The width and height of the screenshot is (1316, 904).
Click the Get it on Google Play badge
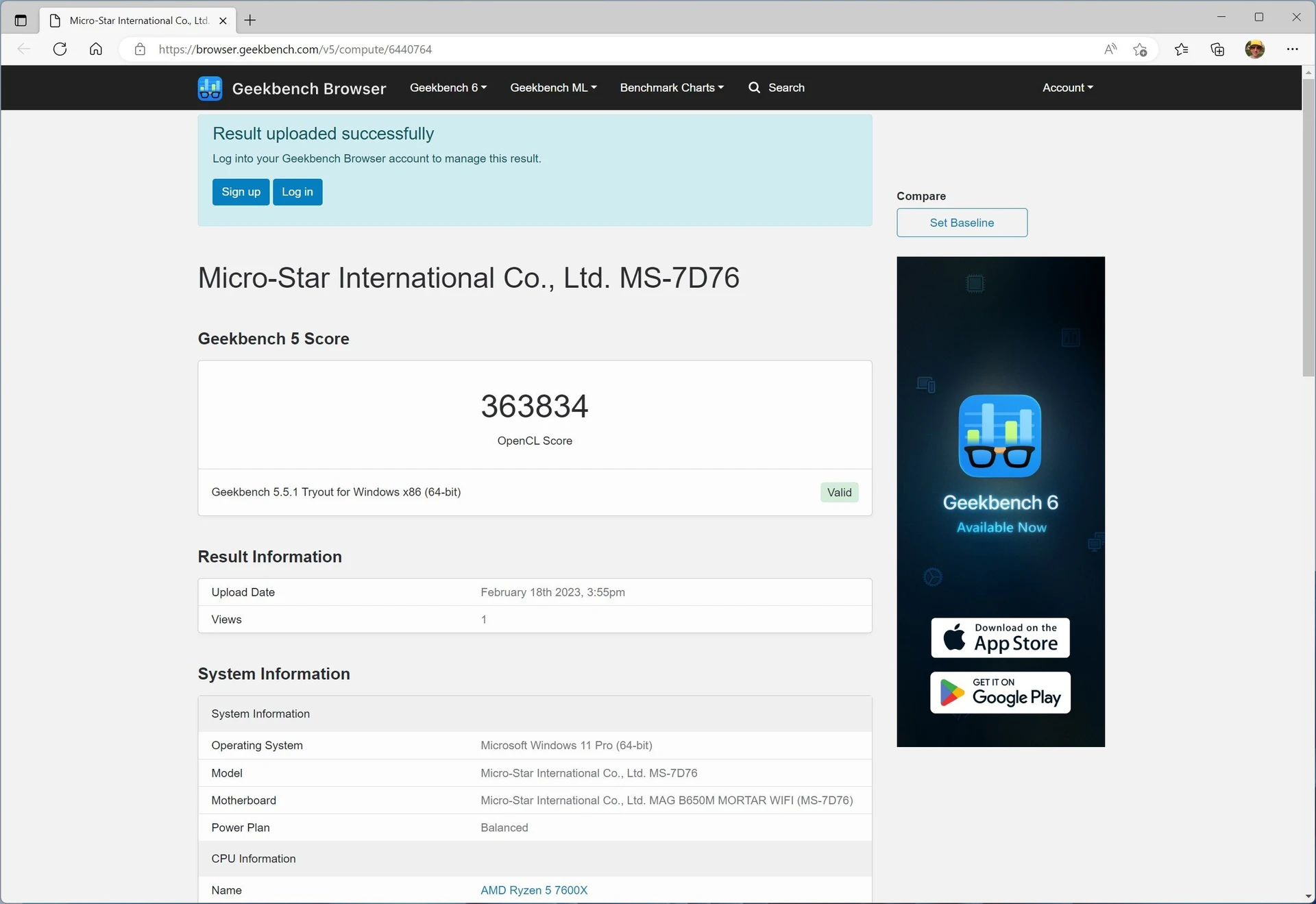[x=1000, y=692]
